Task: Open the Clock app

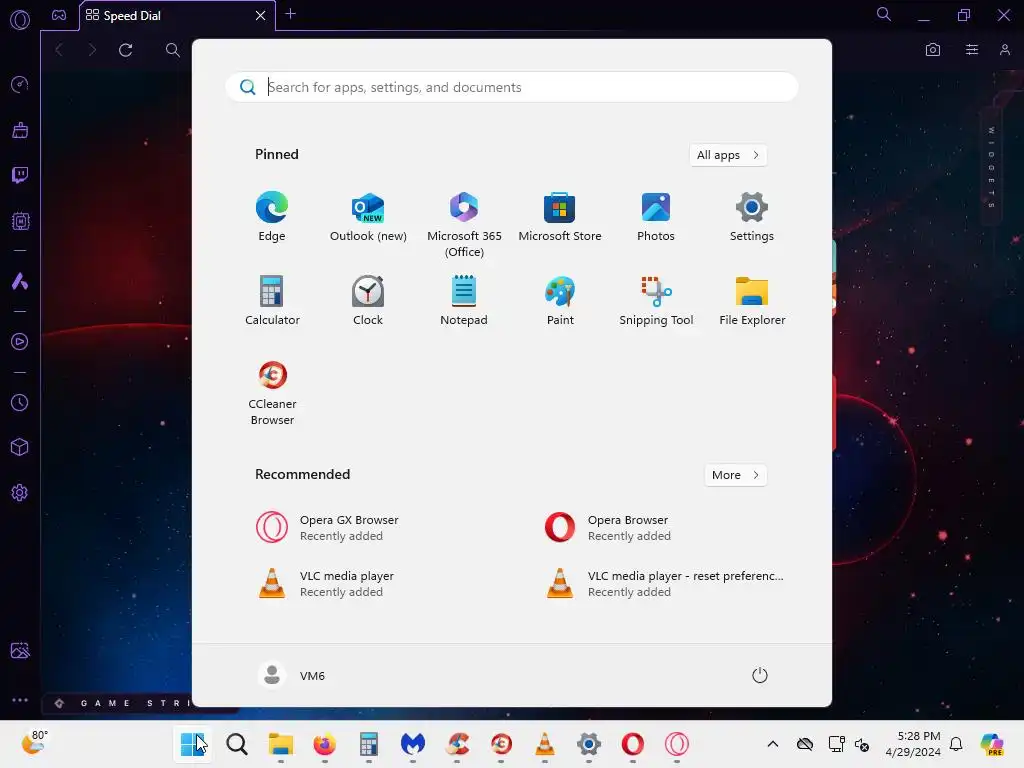Action: [368, 300]
